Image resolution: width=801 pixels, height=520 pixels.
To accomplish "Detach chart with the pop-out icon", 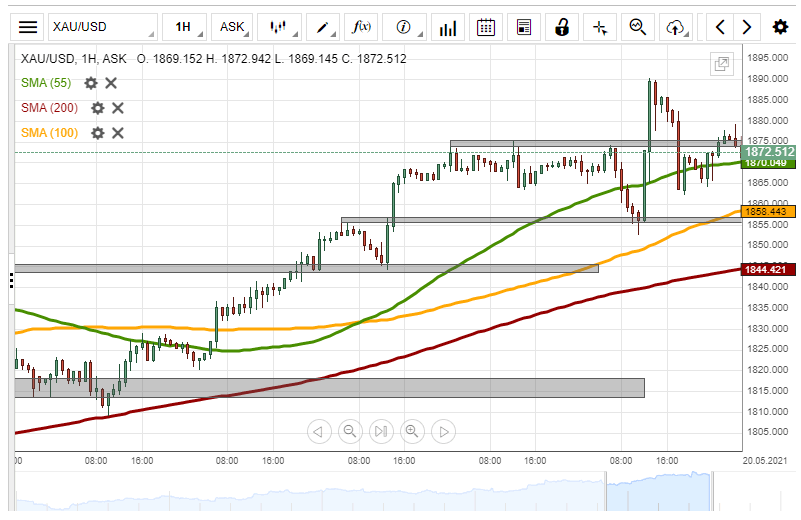I will [x=721, y=64].
